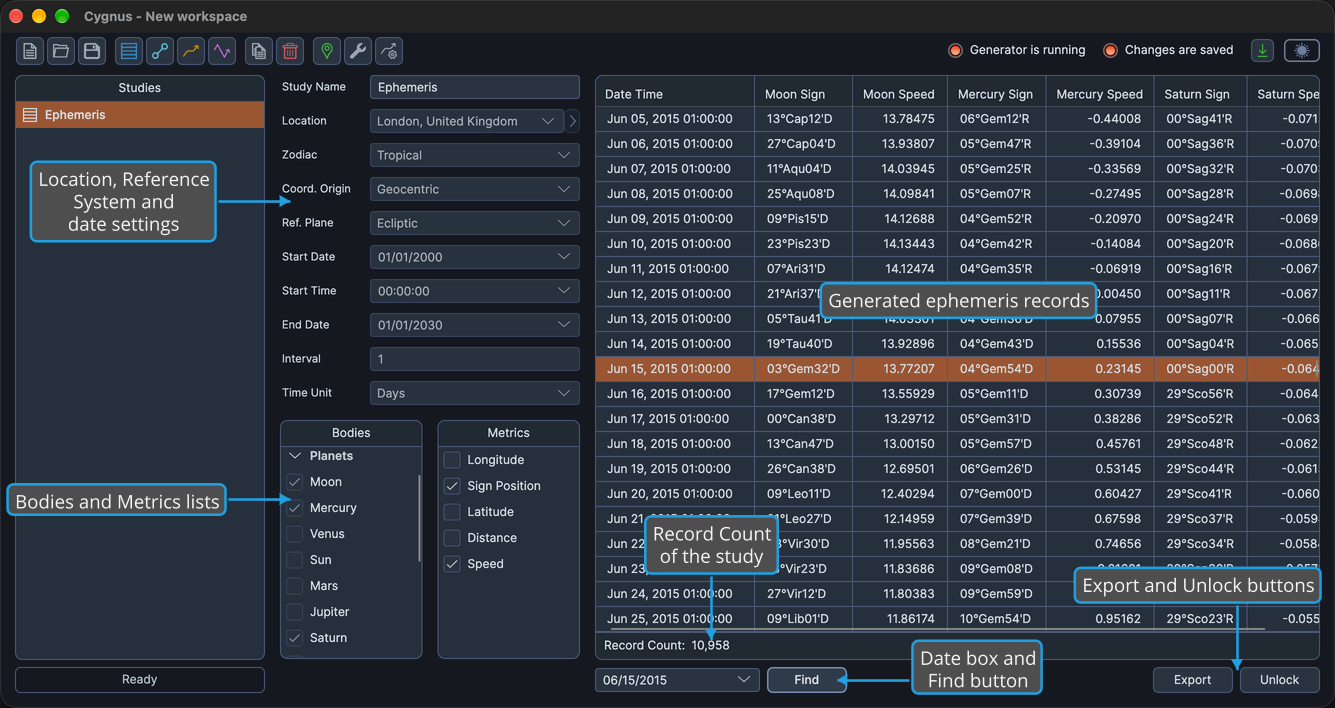
Task: Select the Jun 15, 2015 01:00:00 row
Action: click(x=957, y=369)
